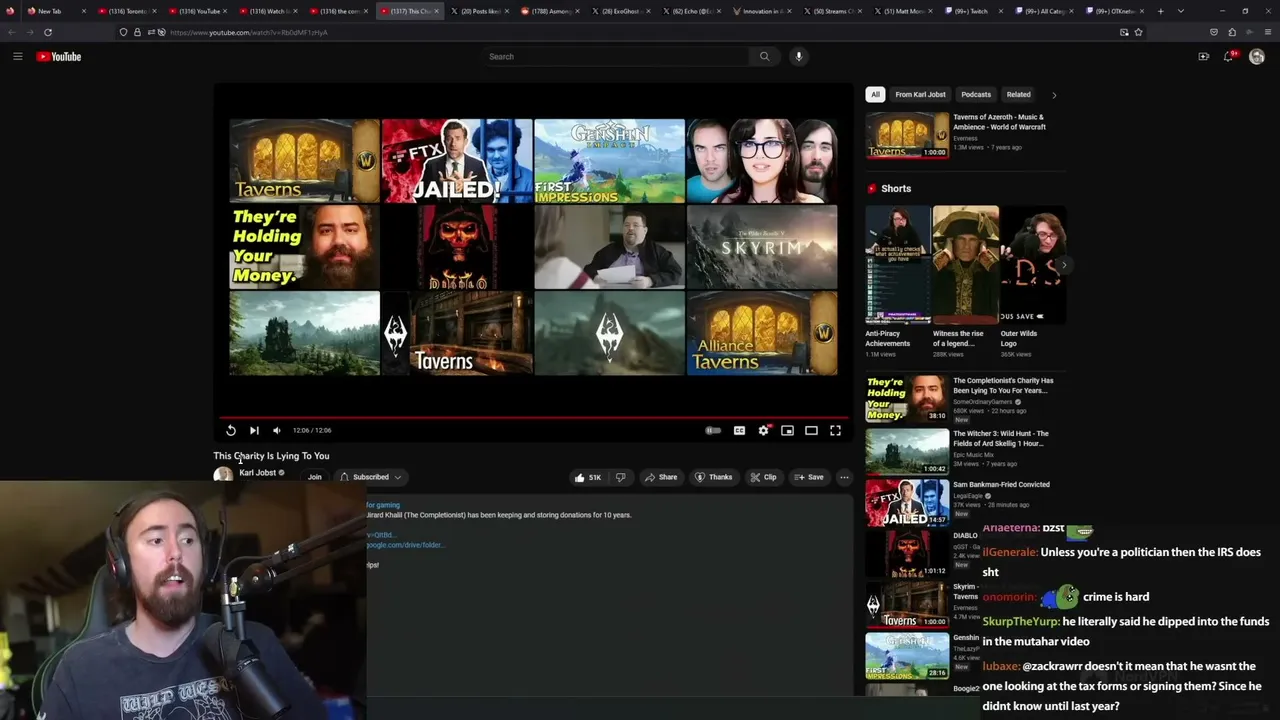The height and width of the screenshot is (720, 1280).
Task: Open a new browser tab with plus
Action: click(x=1161, y=11)
